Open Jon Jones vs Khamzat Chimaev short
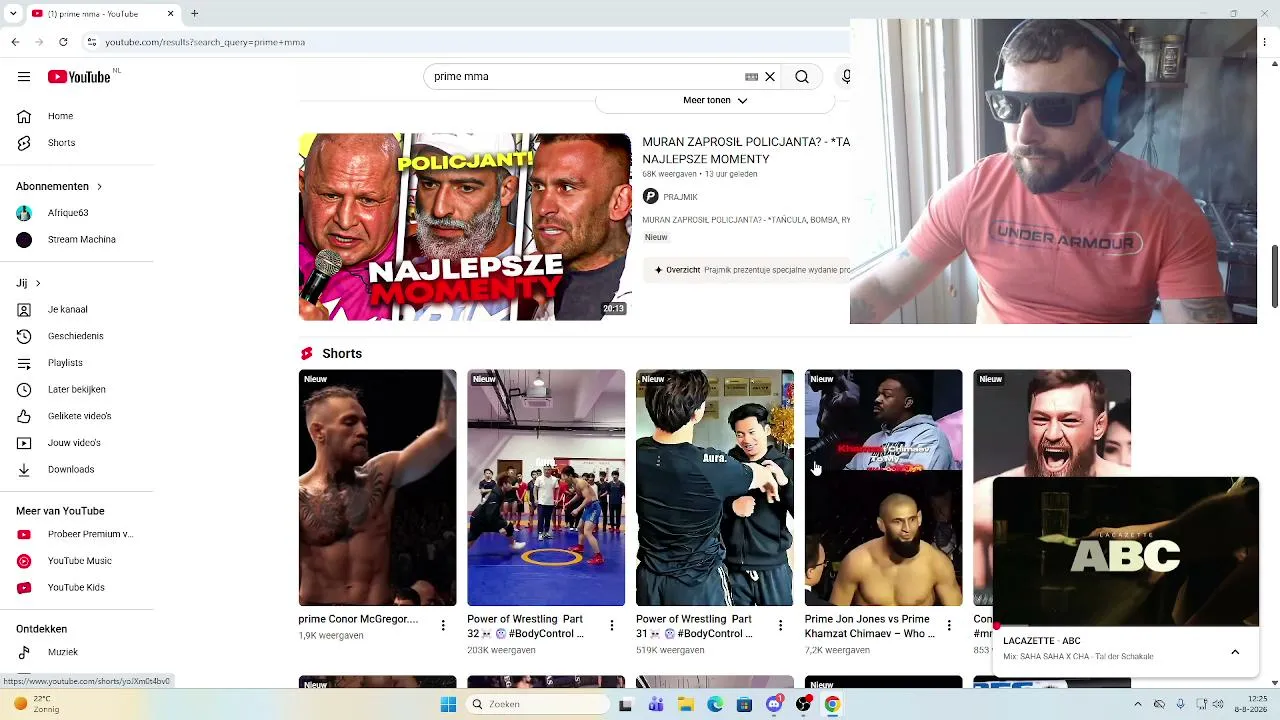Image resolution: width=1280 pixels, height=720 pixels. pyautogui.click(x=884, y=488)
